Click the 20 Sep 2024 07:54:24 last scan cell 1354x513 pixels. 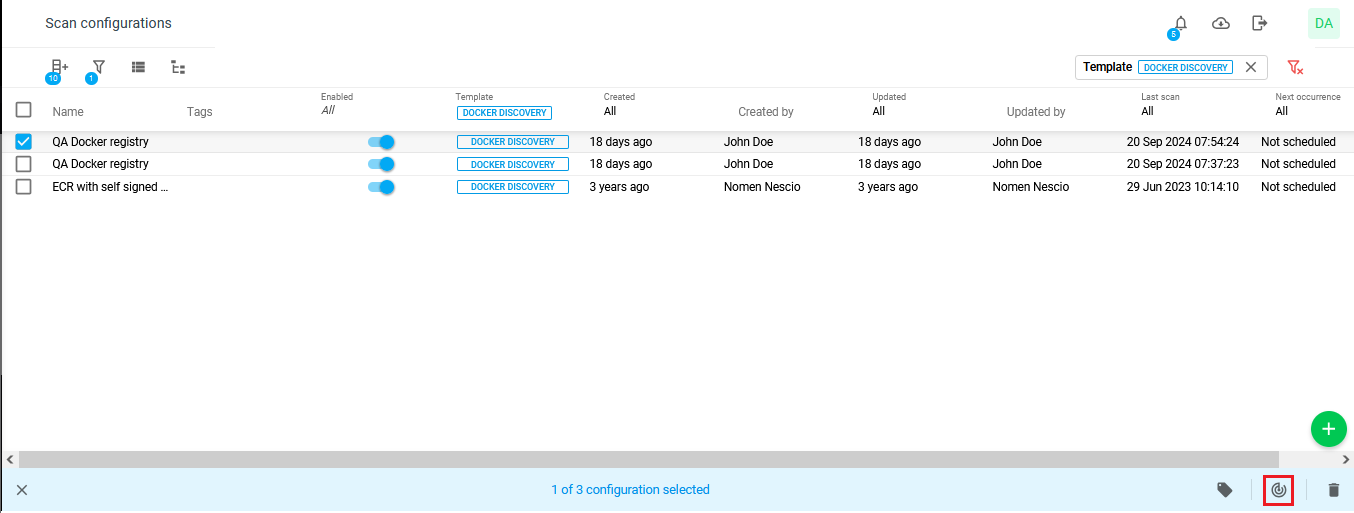click(x=1183, y=142)
